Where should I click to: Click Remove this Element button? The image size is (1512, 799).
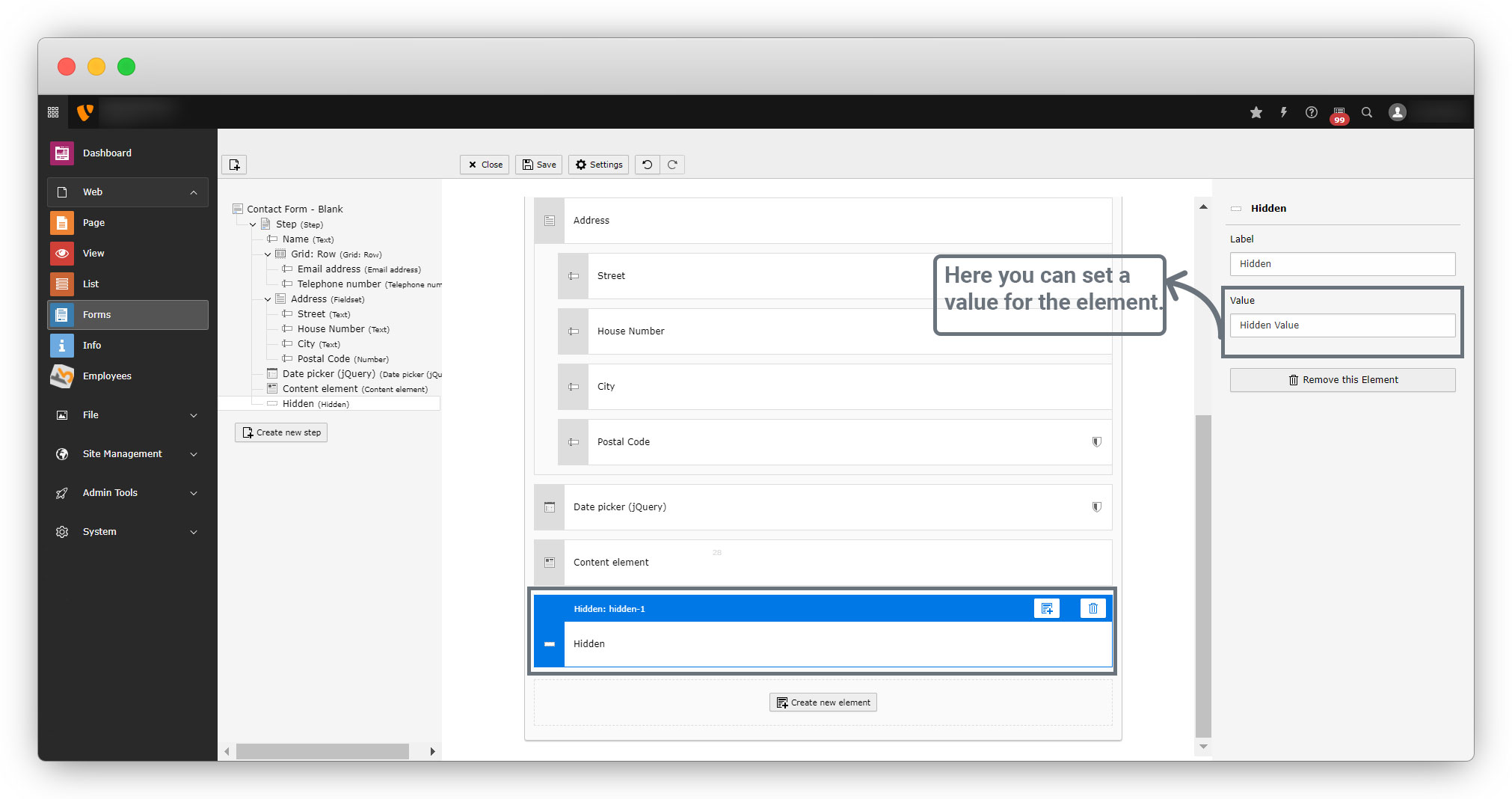(x=1342, y=380)
